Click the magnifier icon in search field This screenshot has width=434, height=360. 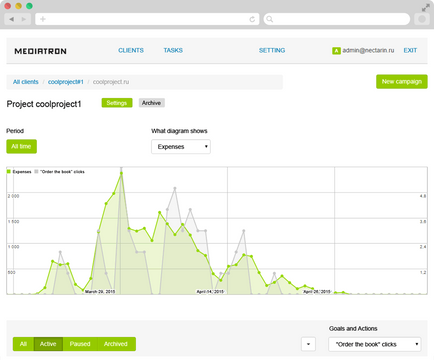coord(270,19)
